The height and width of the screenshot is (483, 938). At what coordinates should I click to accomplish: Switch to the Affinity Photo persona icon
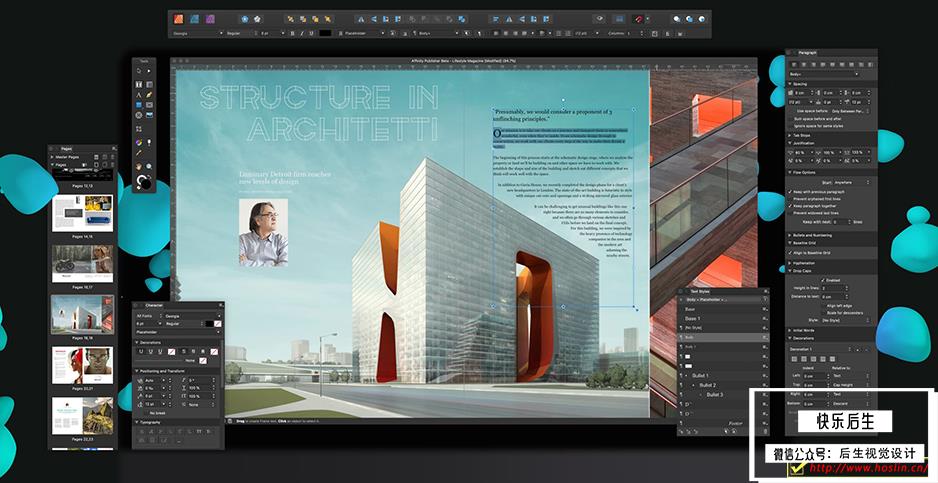[210, 19]
